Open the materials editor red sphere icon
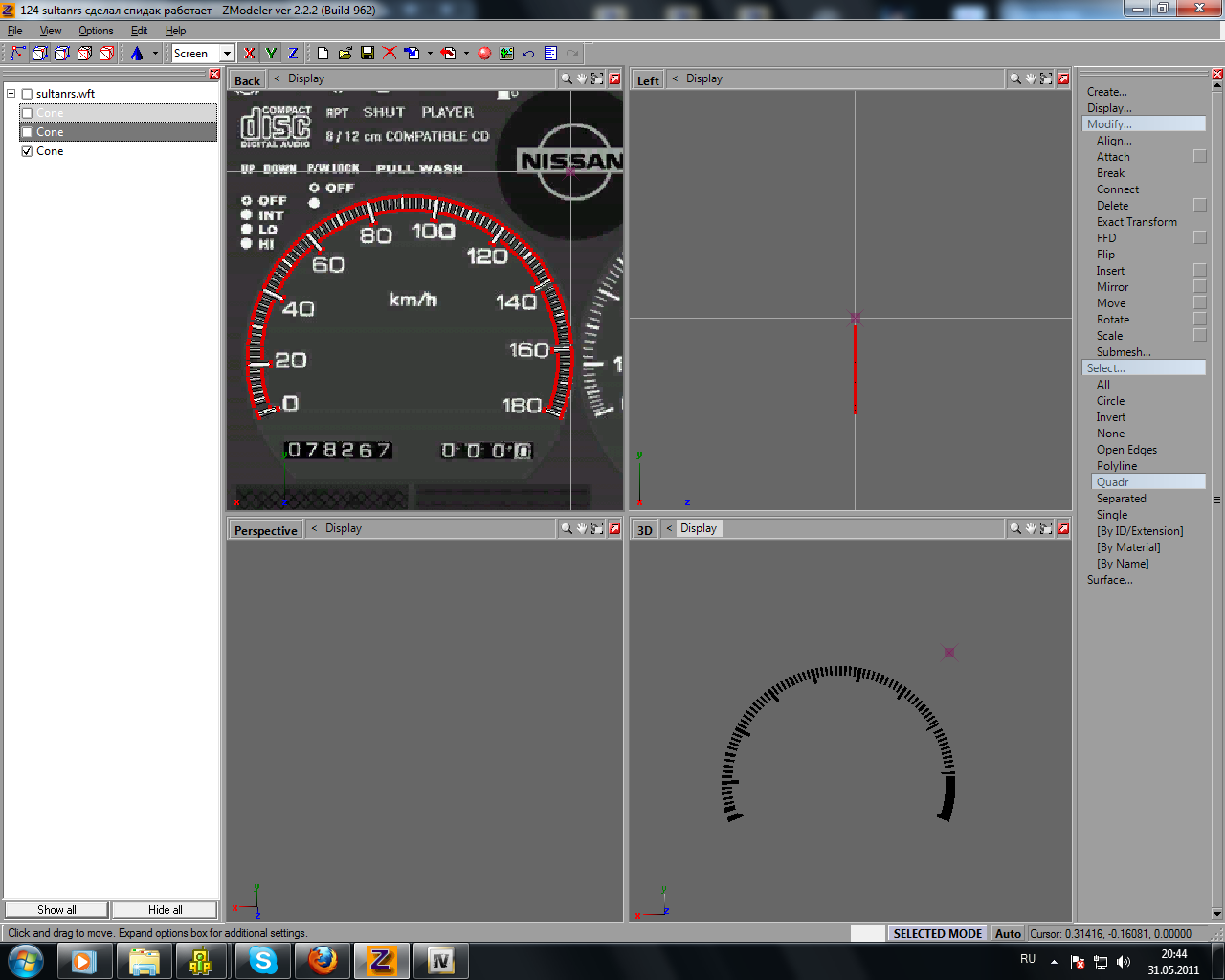 484,54
